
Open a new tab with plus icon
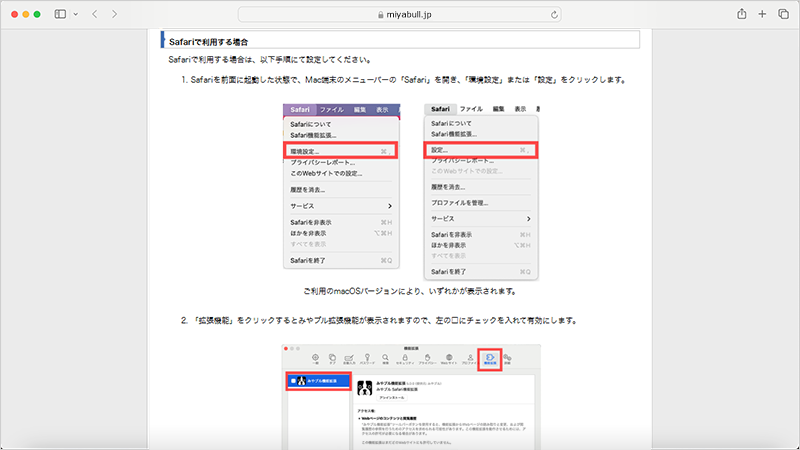click(762, 15)
